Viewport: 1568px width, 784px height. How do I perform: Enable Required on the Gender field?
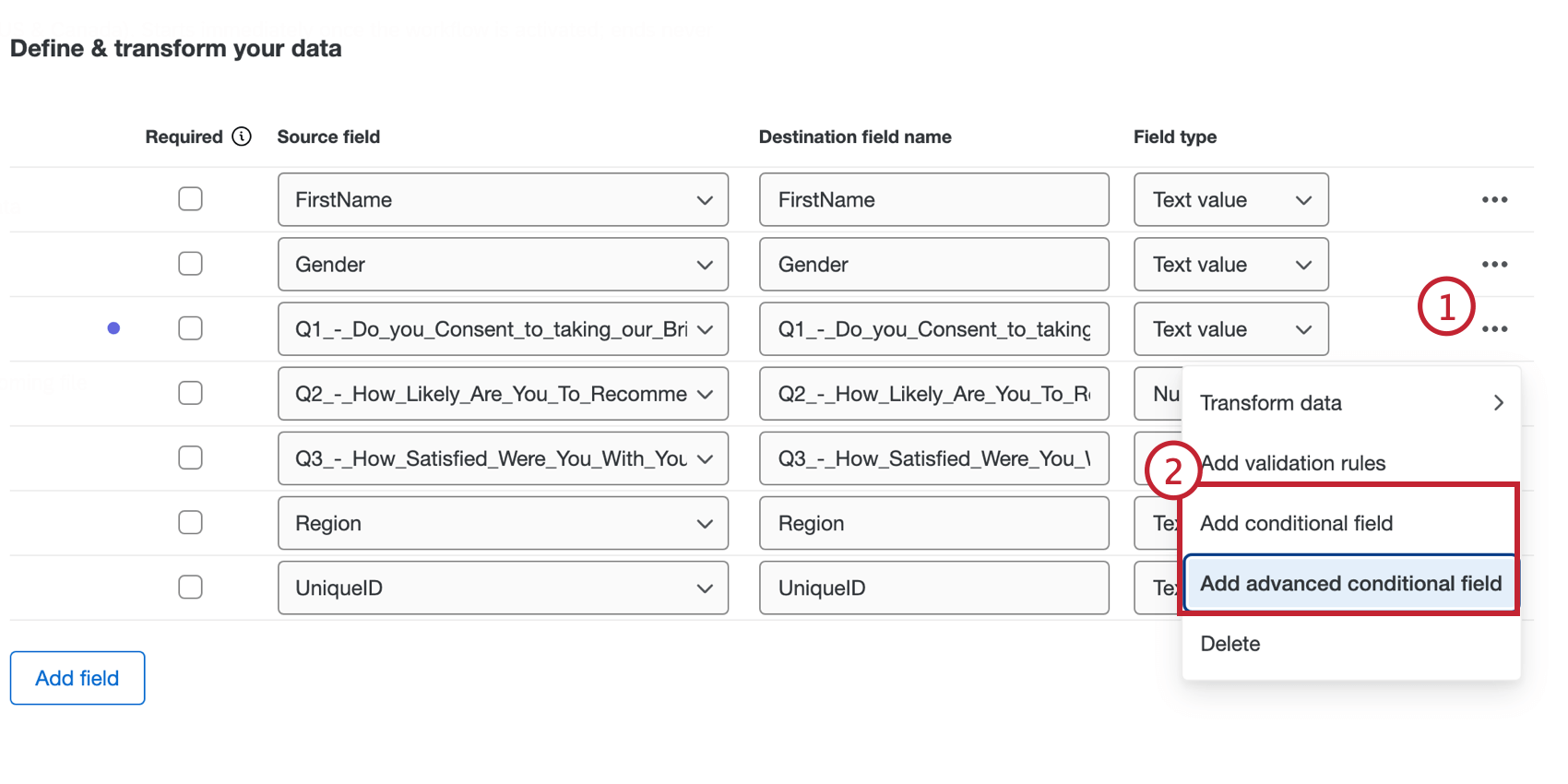coord(190,263)
